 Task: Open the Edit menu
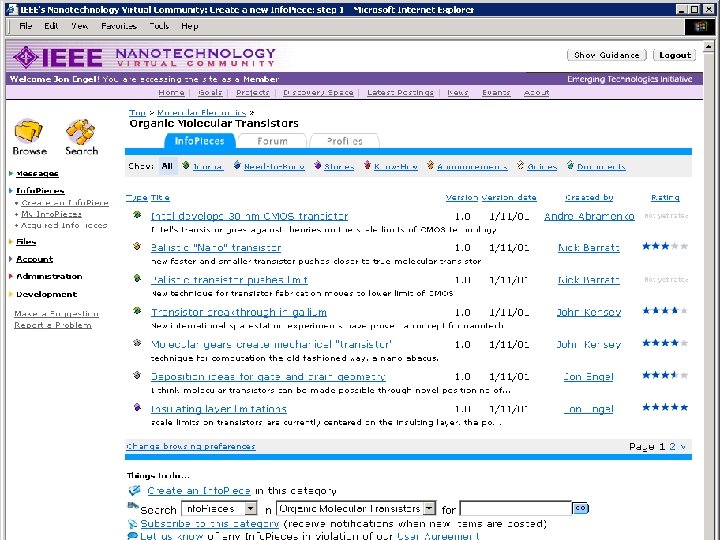51,26
